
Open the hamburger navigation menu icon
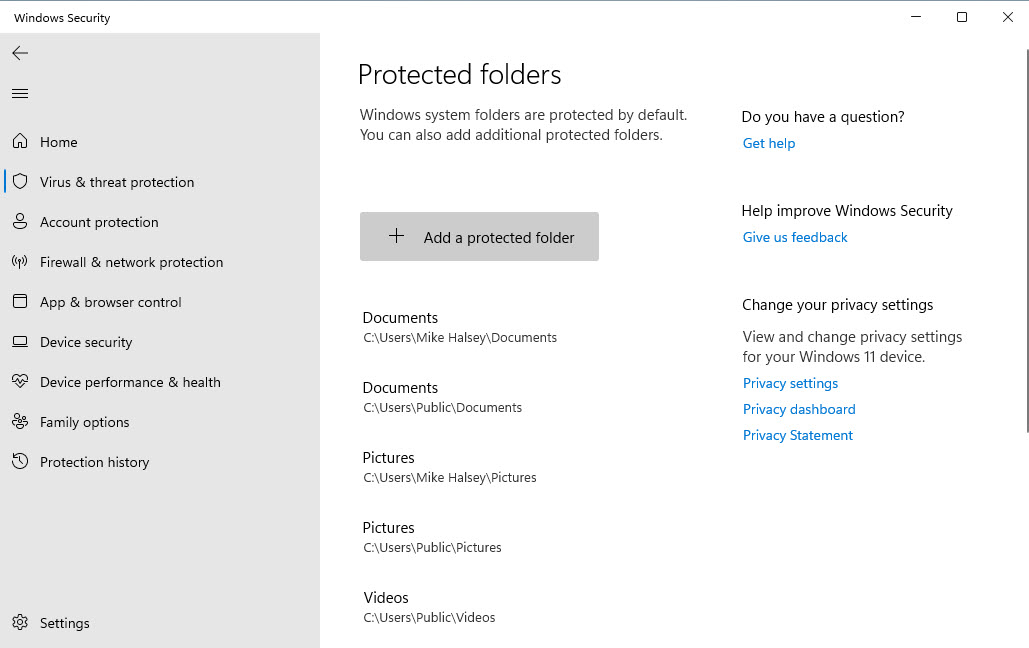coord(20,94)
